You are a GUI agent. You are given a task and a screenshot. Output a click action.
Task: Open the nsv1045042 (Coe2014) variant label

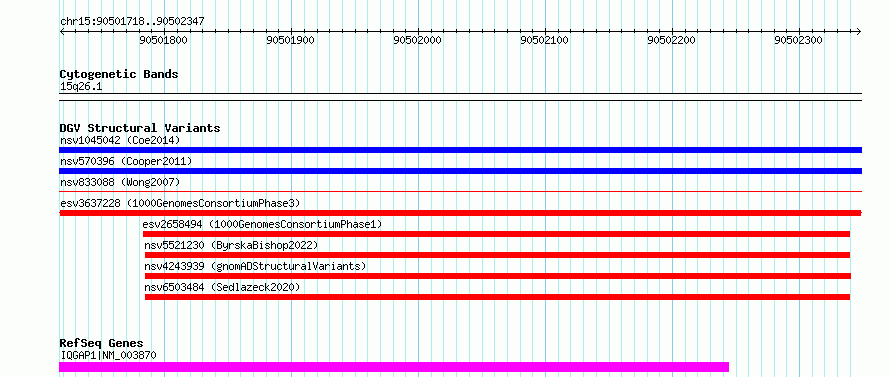click(120, 140)
